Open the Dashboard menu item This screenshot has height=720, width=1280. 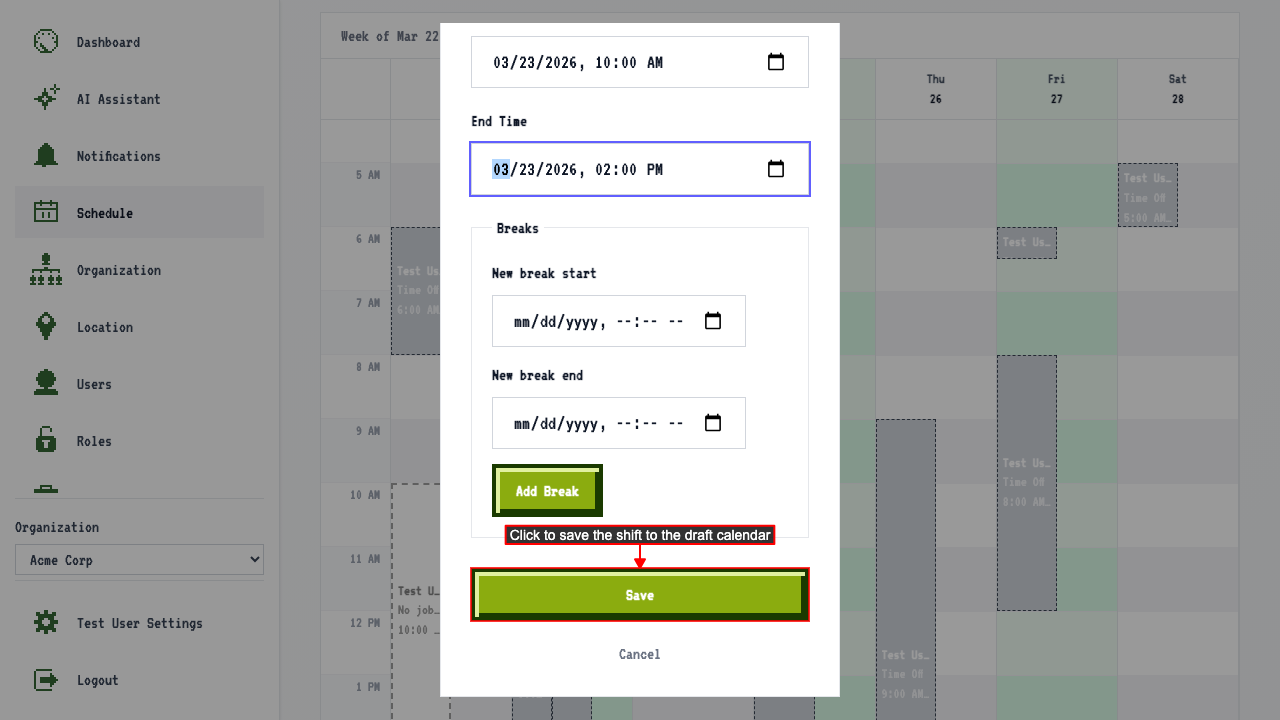coord(139,42)
